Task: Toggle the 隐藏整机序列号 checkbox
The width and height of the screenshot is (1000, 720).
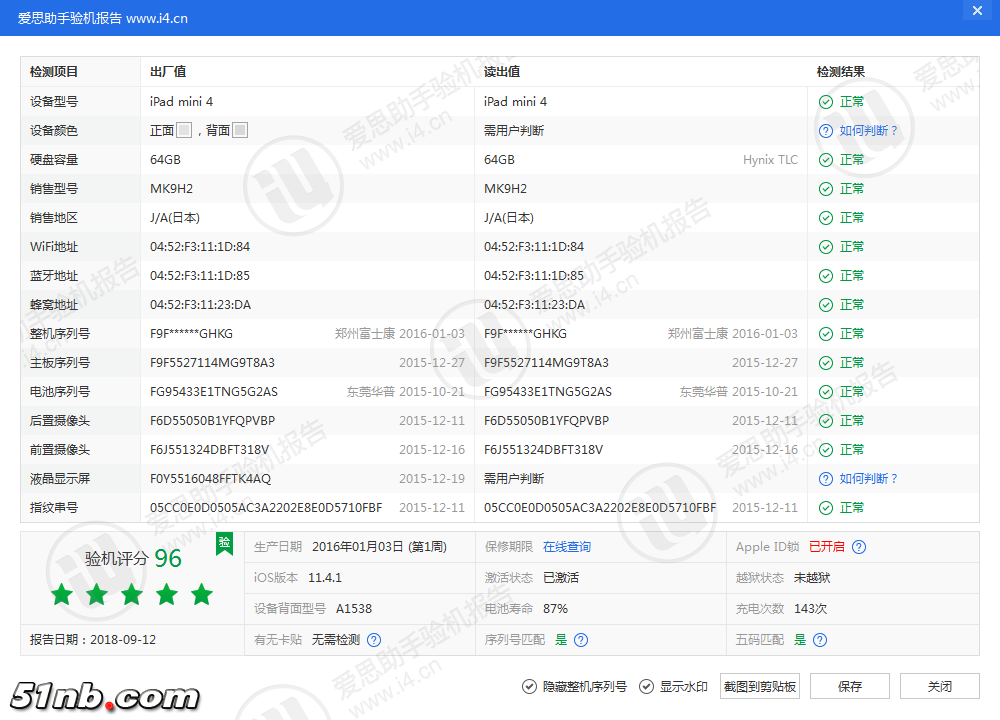Action: click(528, 686)
